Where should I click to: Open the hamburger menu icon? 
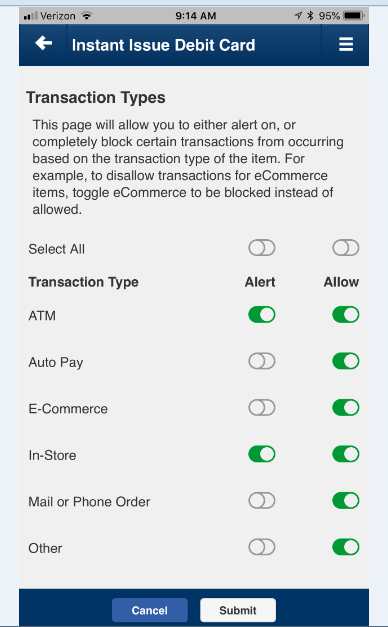pyautogui.click(x=346, y=44)
